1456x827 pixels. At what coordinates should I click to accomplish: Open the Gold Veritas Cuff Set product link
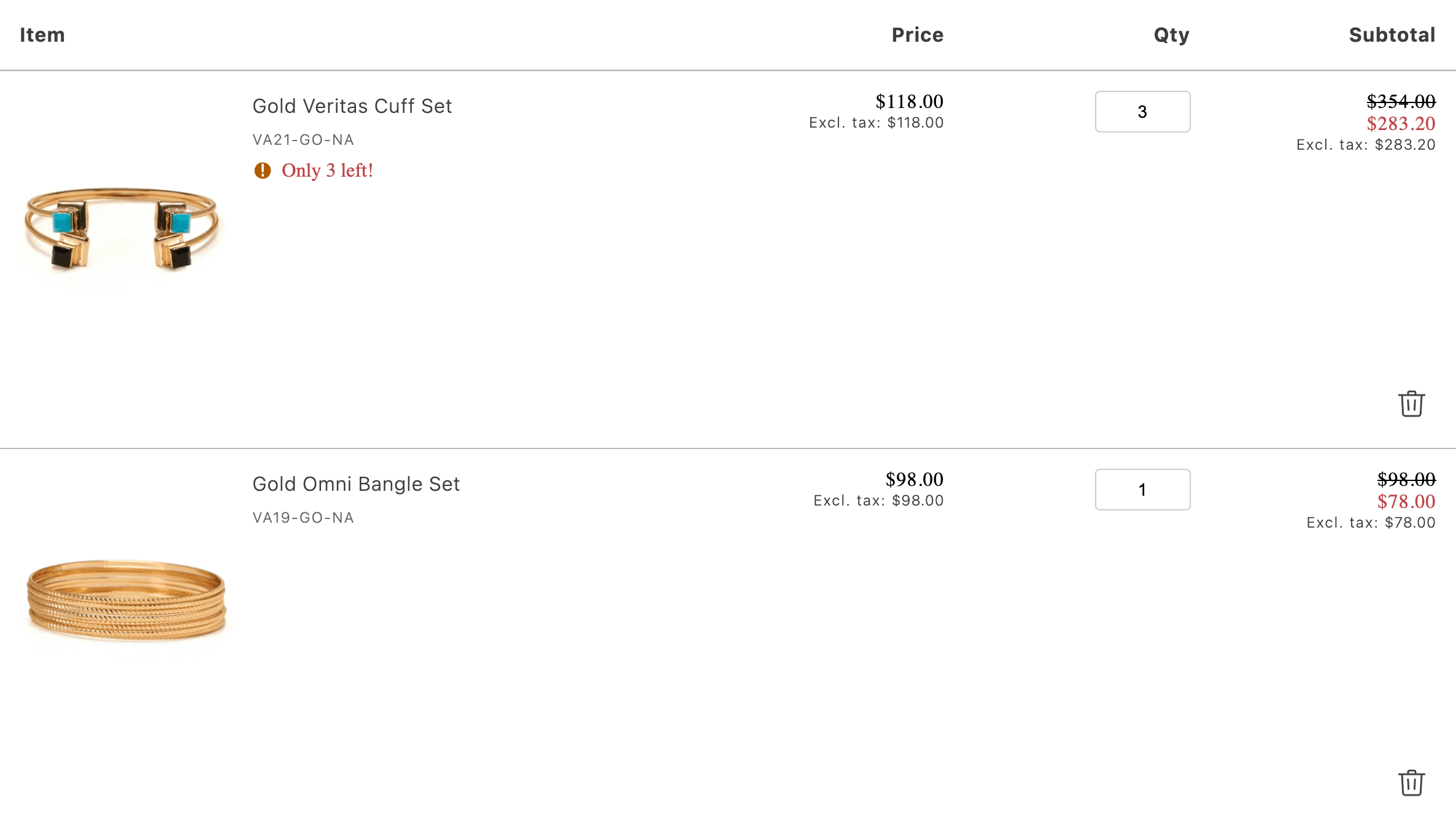[352, 106]
